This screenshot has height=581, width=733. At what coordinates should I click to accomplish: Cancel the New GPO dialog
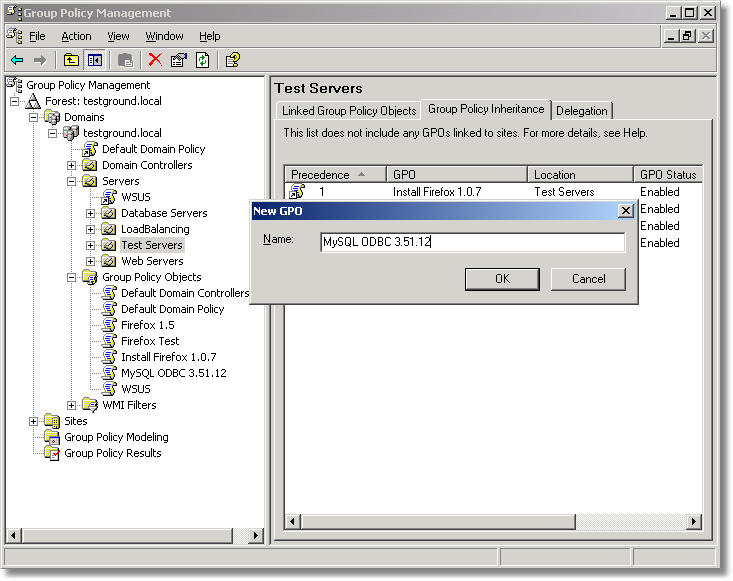588,279
